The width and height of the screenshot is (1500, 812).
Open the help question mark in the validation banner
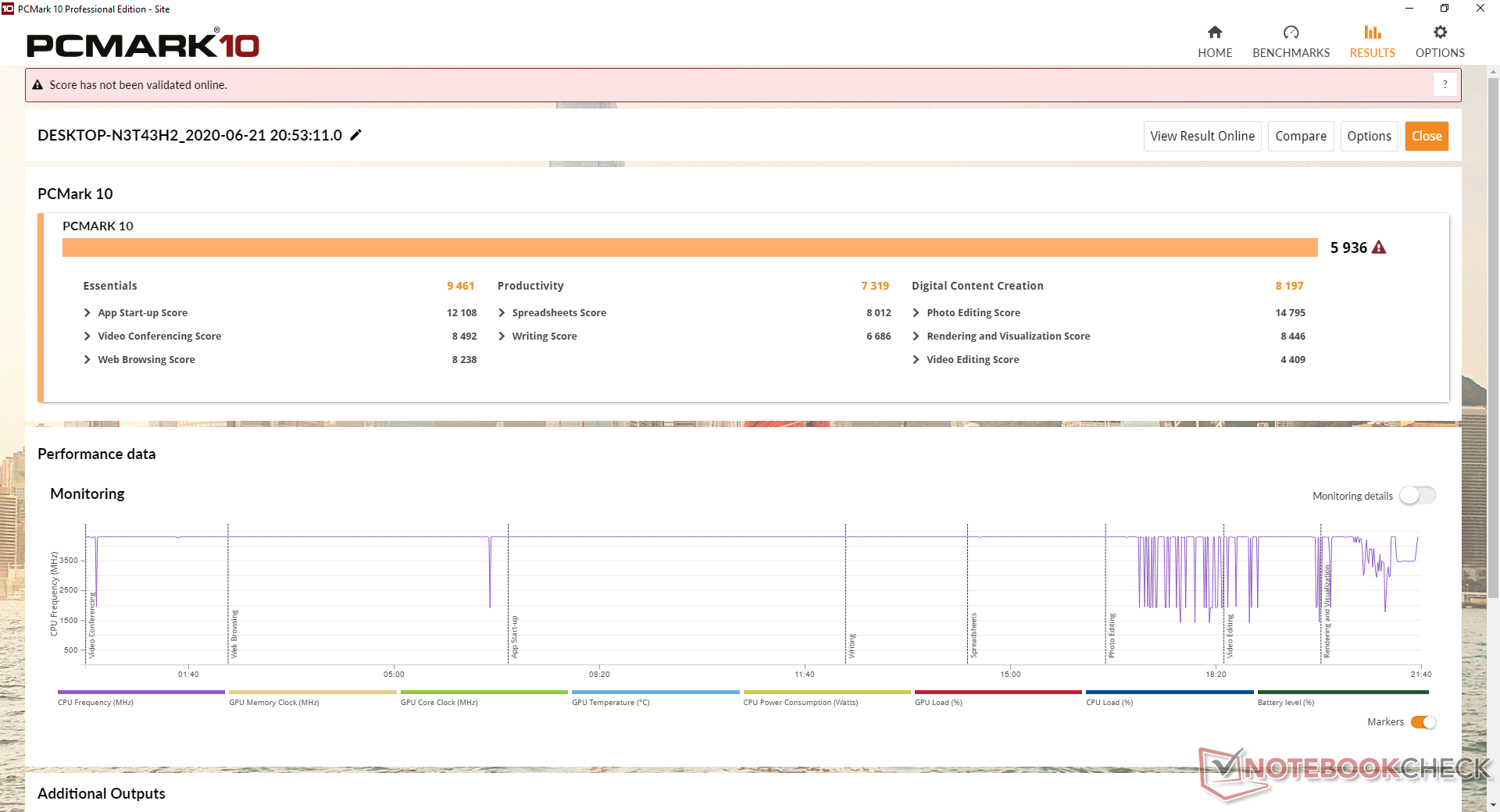[x=1445, y=84]
